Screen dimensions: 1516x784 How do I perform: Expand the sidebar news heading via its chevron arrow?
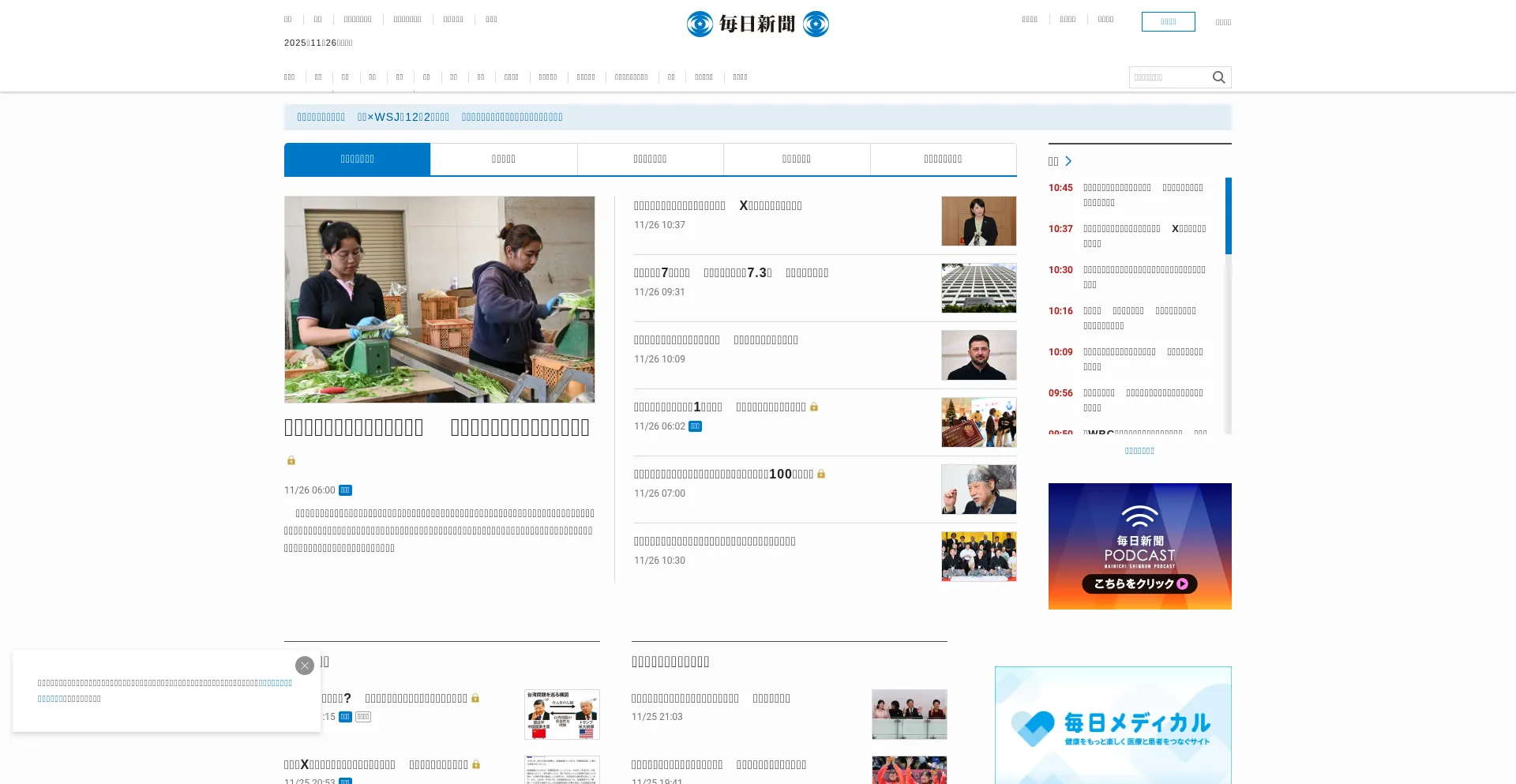[x=1068, y=161]
